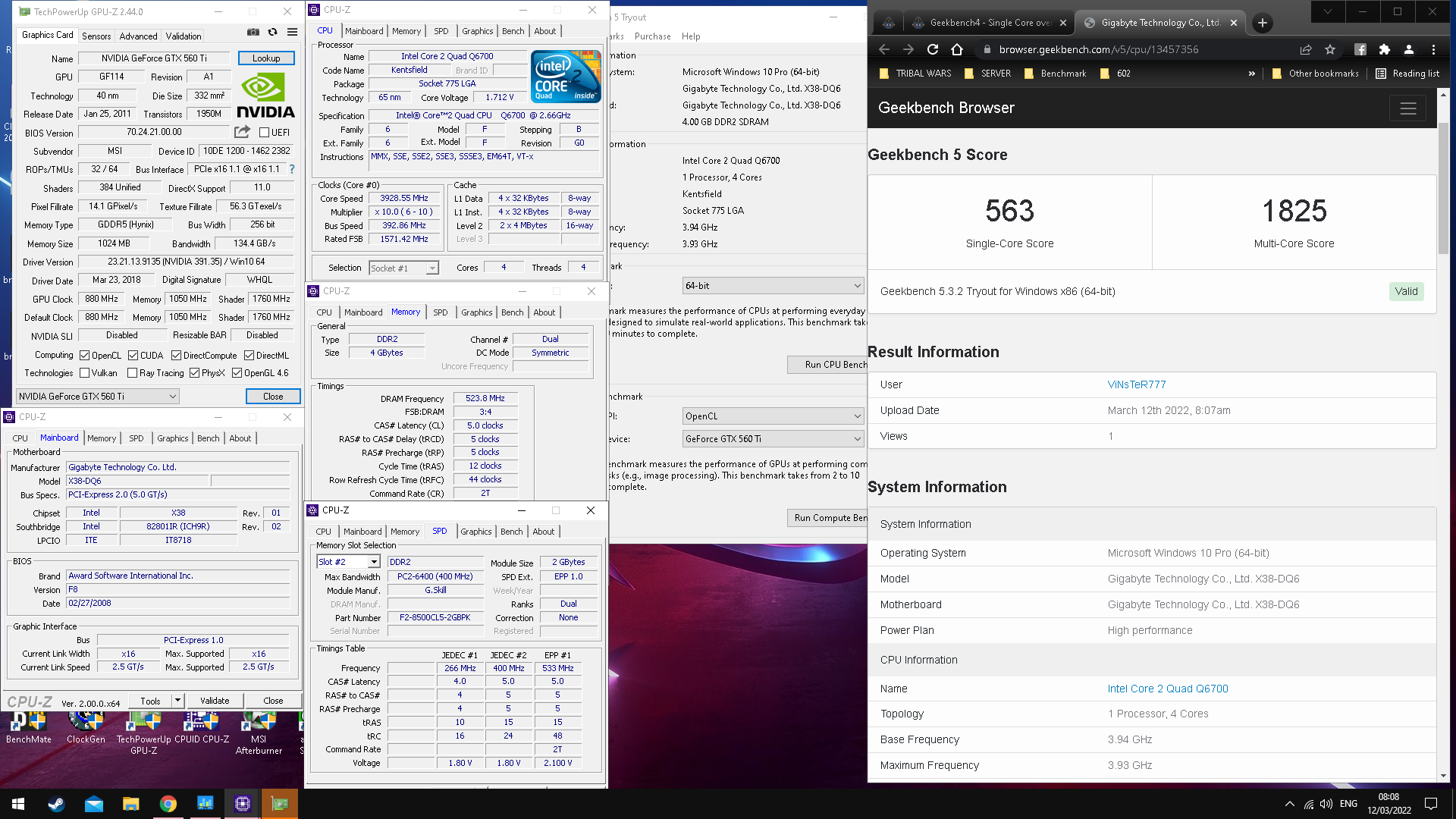Click the NVIDIA logo in GPU-Z
The width and height of the screenshot is (1456, 819).
pyautogui.click(x=265, y=96)
